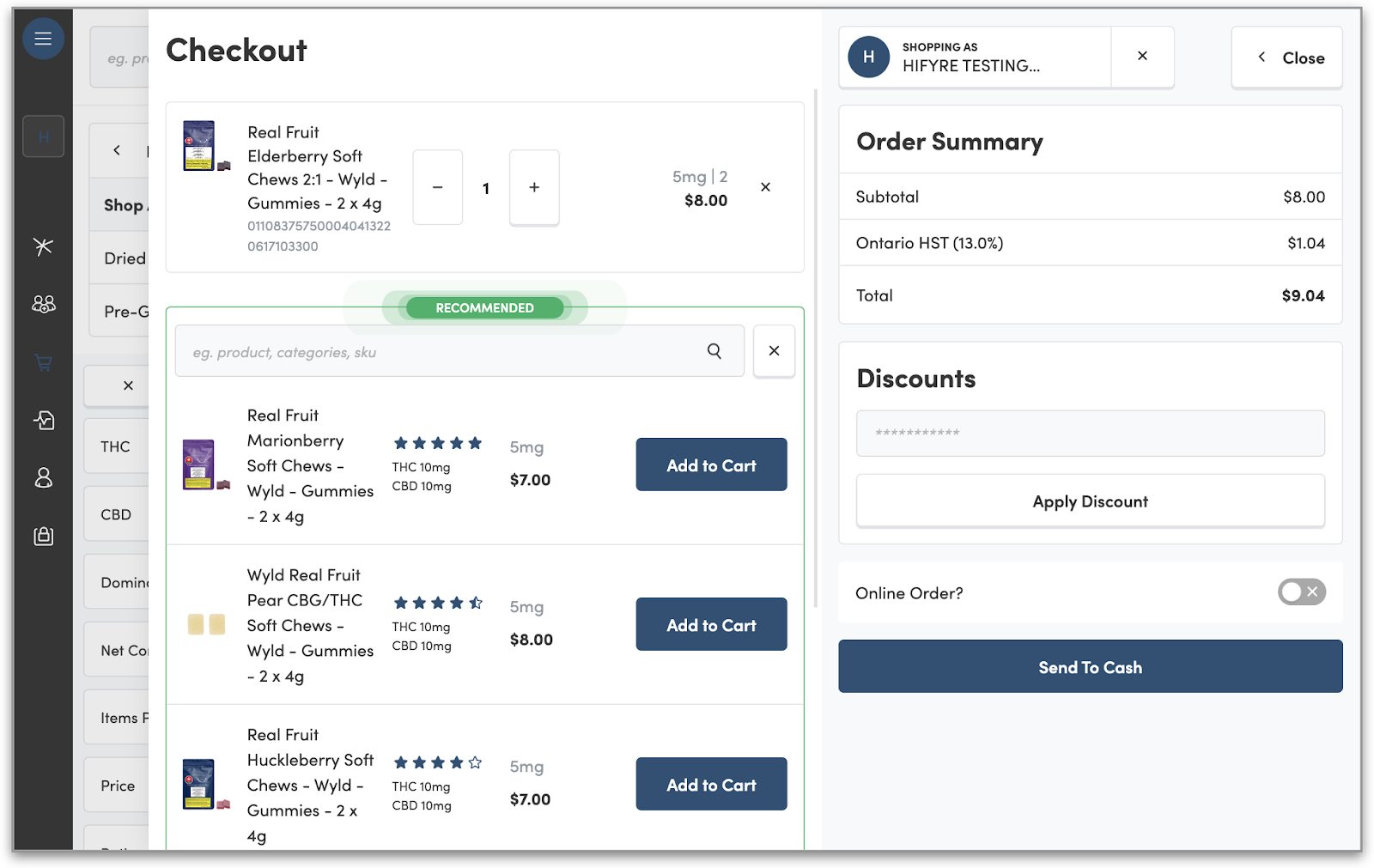Open the customers group sidebar icon
Screen dimensions: 1374x868
pyautogui.click(x=43, y=304)
